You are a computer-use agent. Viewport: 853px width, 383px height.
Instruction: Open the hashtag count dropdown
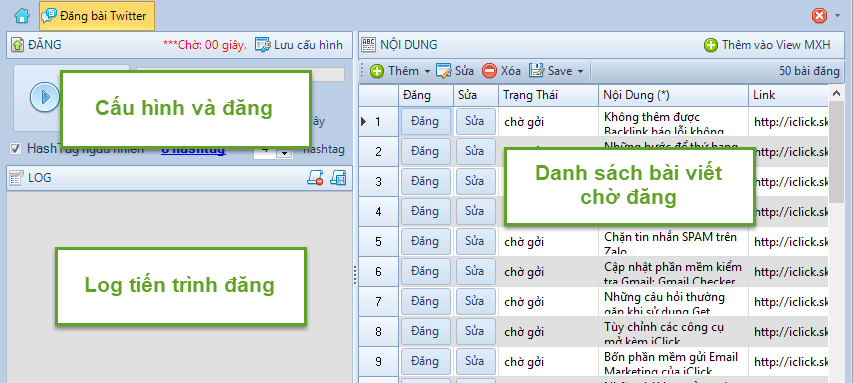tap(284, 153)
